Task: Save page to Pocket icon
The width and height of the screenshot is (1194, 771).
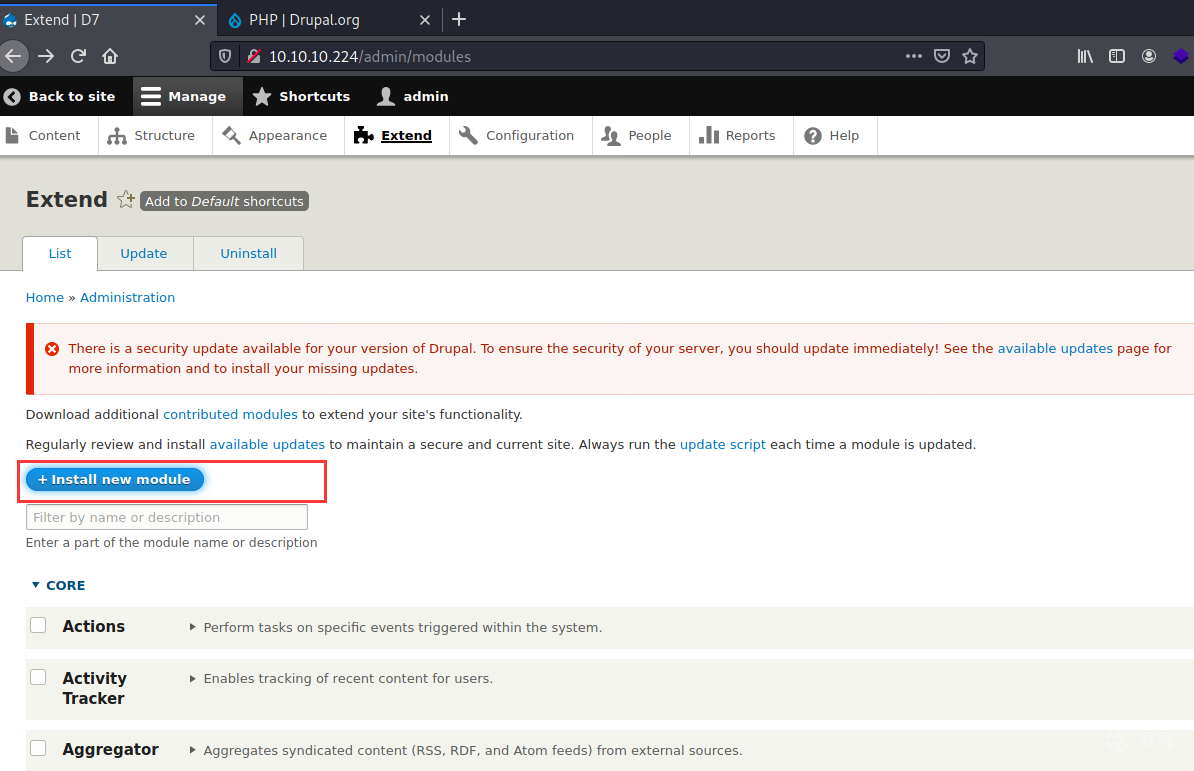Action: coord(942,56)
